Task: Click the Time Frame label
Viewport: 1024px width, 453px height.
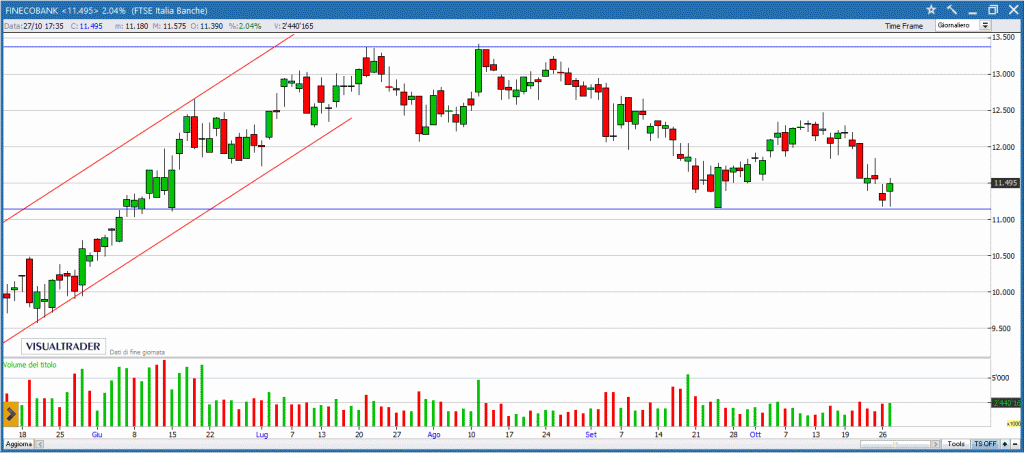Action: click(904, 26)
